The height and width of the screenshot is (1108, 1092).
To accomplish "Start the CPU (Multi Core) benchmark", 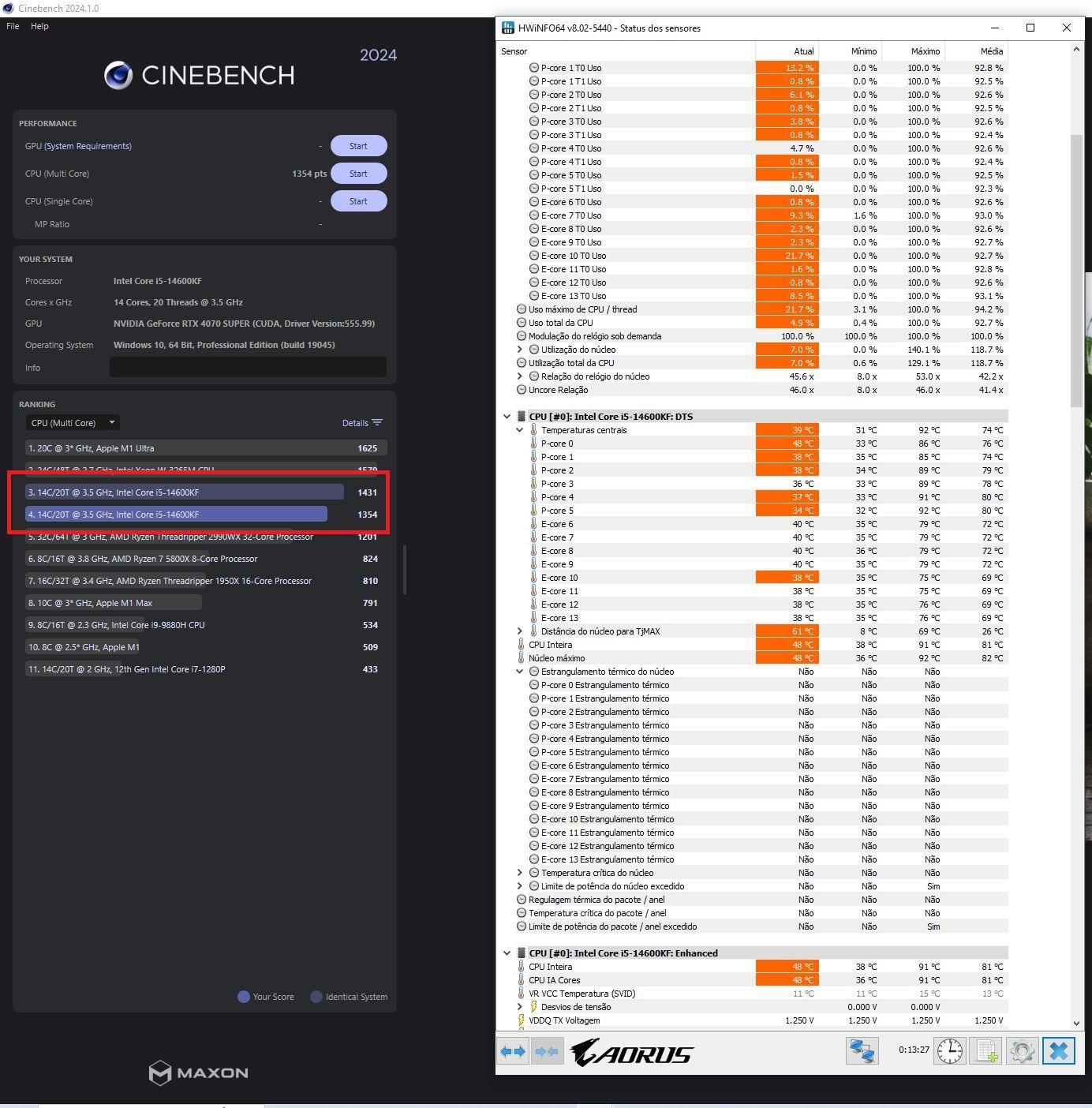I will (358, 174).
